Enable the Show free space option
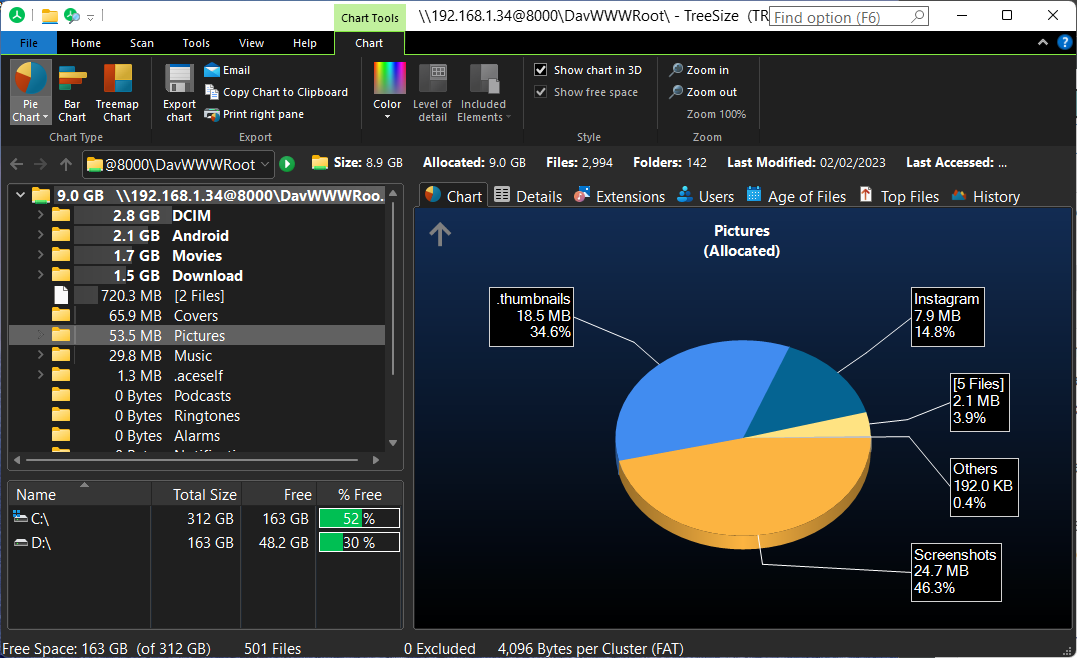Screen dimensions: 1077x658 [541, 90]
